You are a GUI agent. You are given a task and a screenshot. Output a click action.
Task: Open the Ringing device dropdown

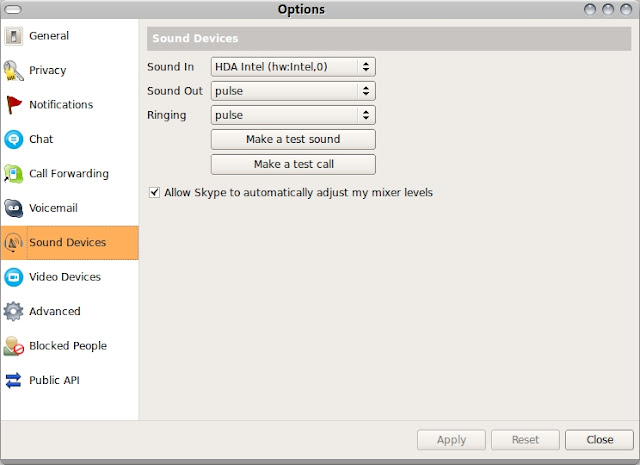click(x=293, y=115)
